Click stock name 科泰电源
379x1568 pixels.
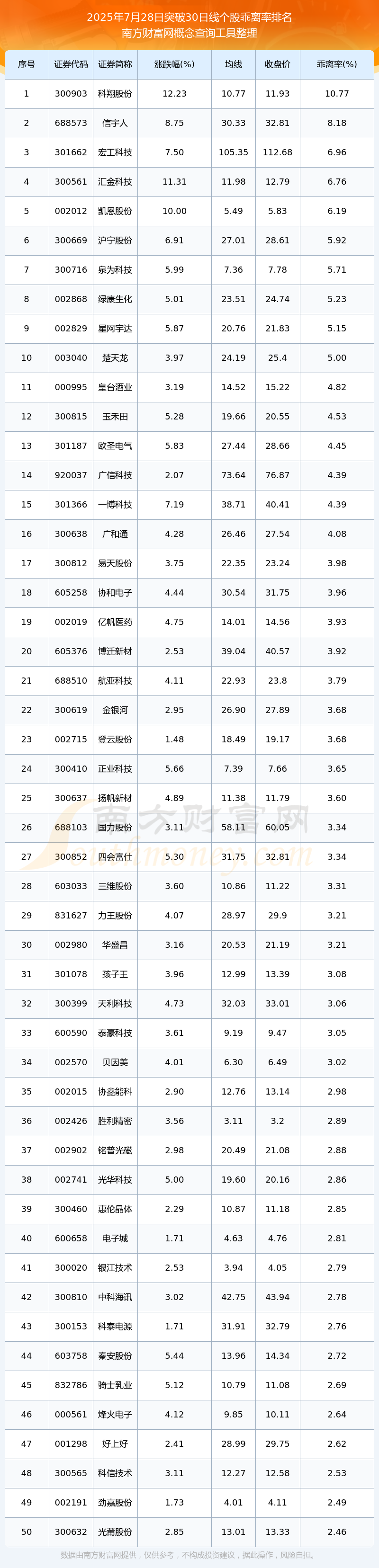click(115, 1327)
